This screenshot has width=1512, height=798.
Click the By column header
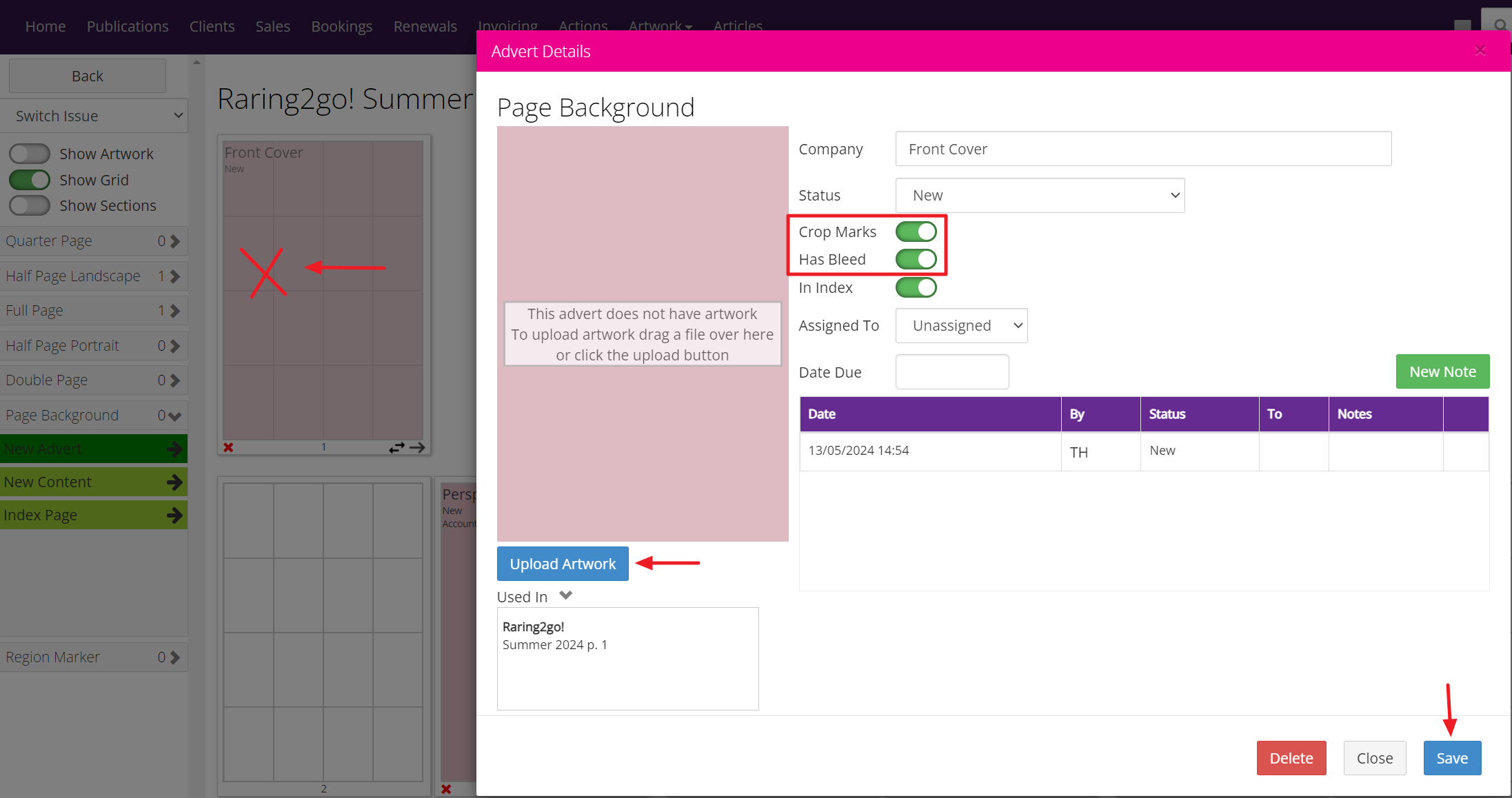(x=1101, y=414)
